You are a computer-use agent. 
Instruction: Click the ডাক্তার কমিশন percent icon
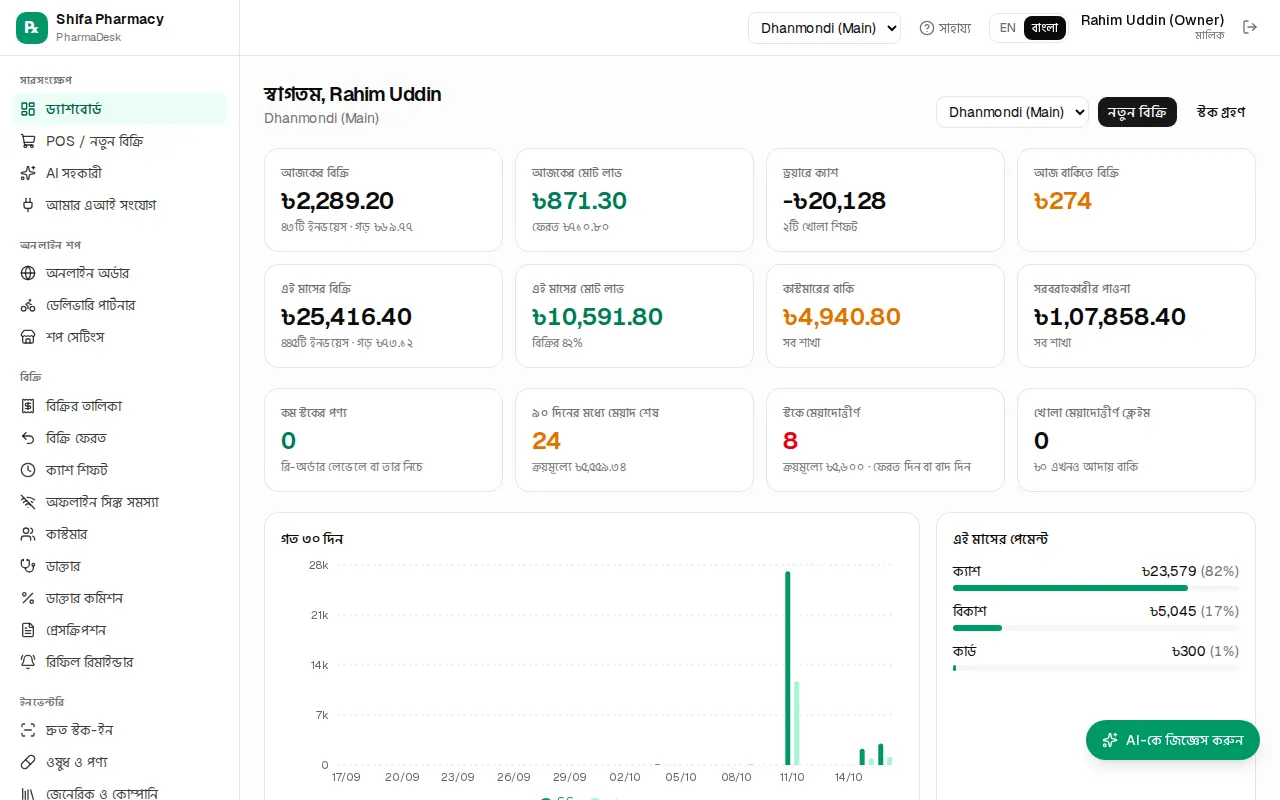click(x=28, y=598)
